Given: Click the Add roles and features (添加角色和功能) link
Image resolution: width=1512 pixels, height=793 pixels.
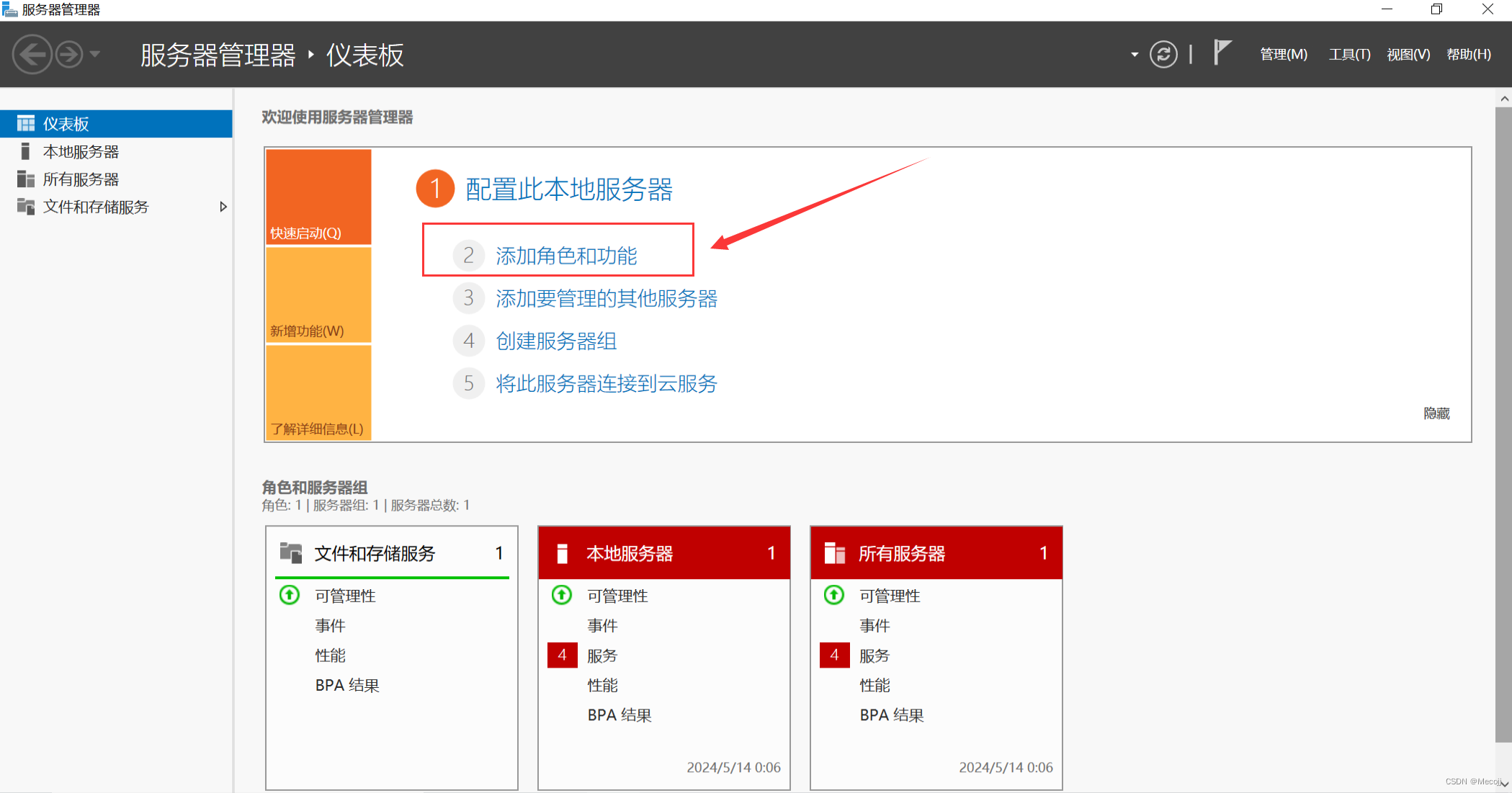Looking at the screenshot, I should (566, 256).
